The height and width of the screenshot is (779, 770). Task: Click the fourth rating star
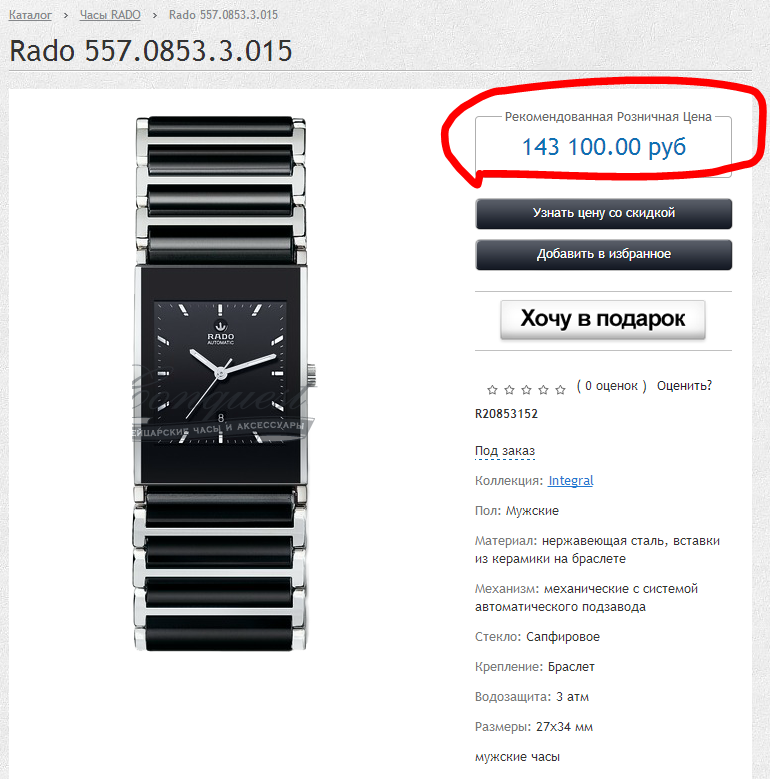point(543,390)
